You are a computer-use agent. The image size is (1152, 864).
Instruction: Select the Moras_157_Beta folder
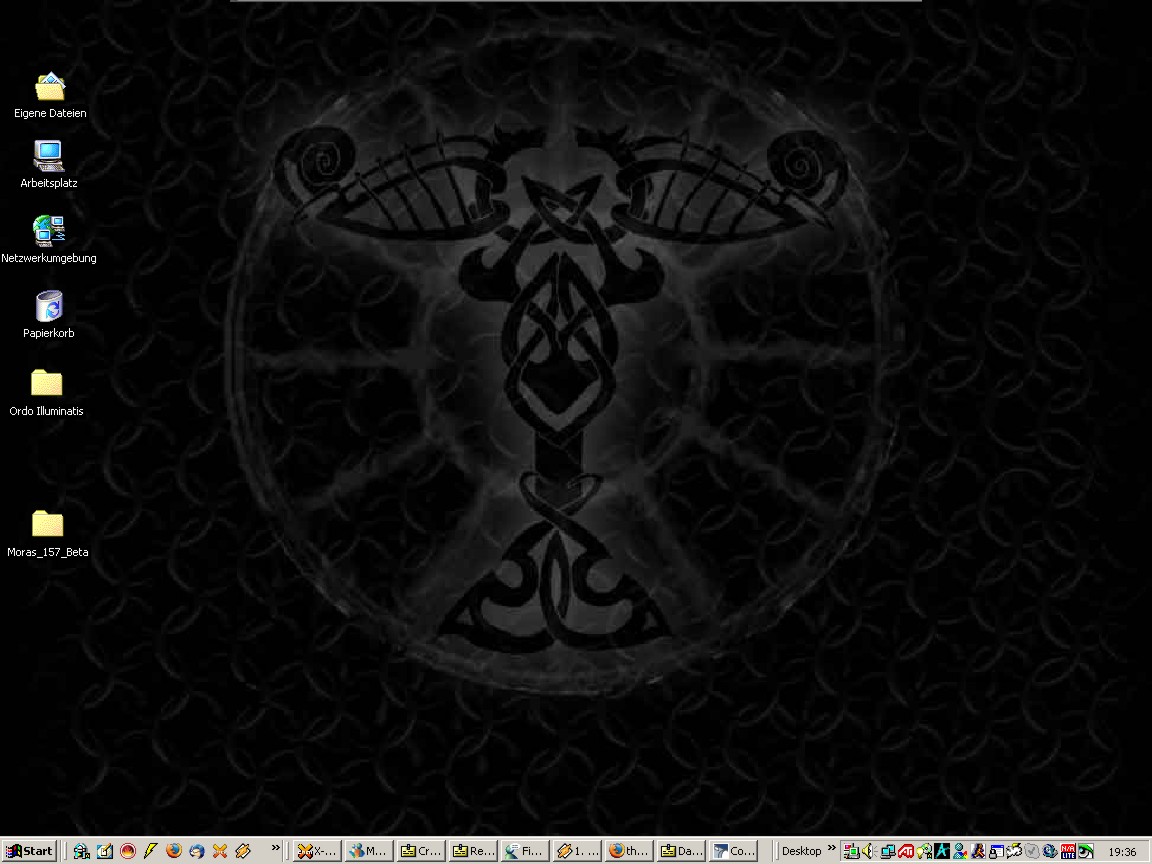[47, 524]
